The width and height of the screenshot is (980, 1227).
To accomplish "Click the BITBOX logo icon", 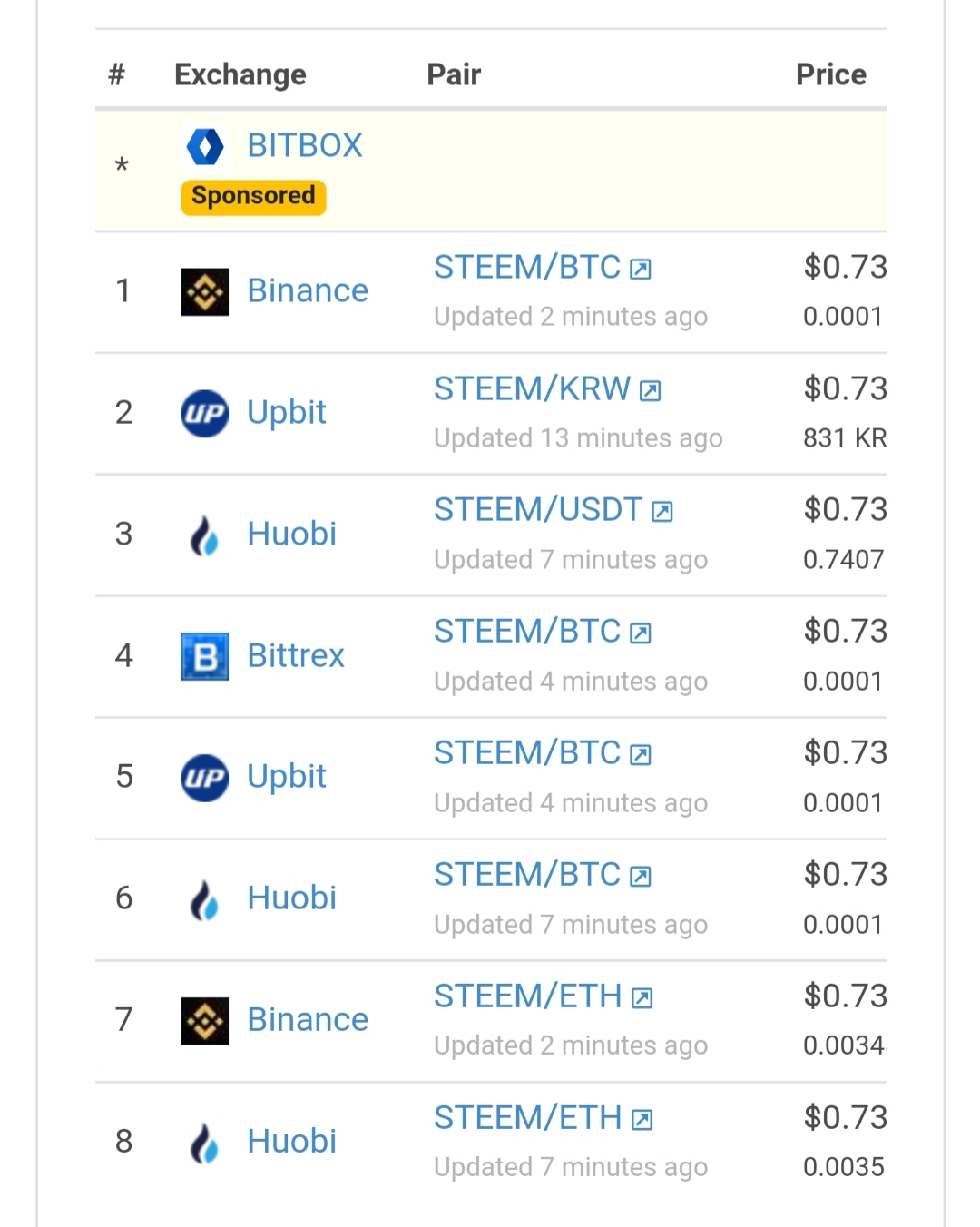I will click(205, 146).
